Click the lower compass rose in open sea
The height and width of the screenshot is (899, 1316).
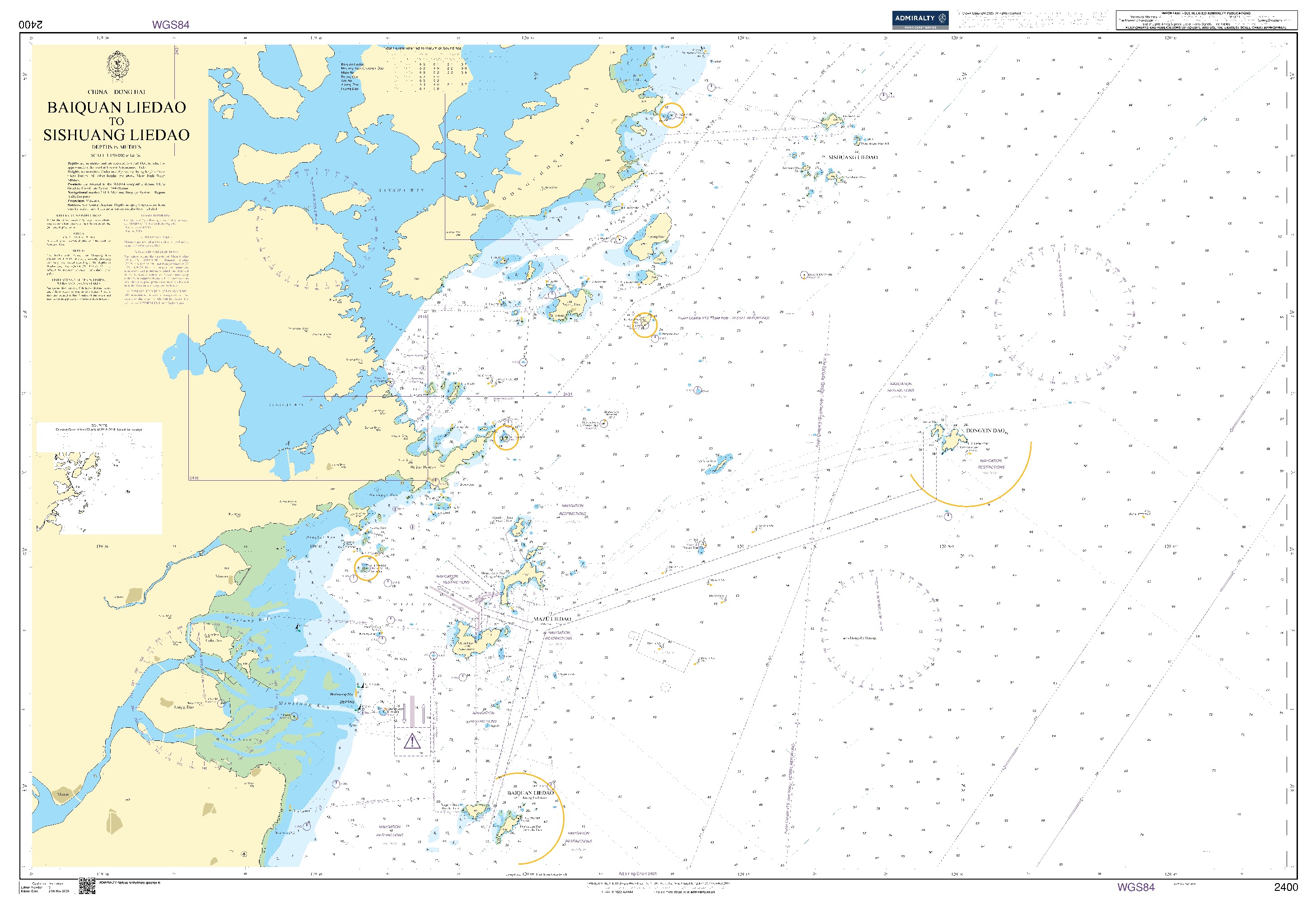(x=881, y=629)
